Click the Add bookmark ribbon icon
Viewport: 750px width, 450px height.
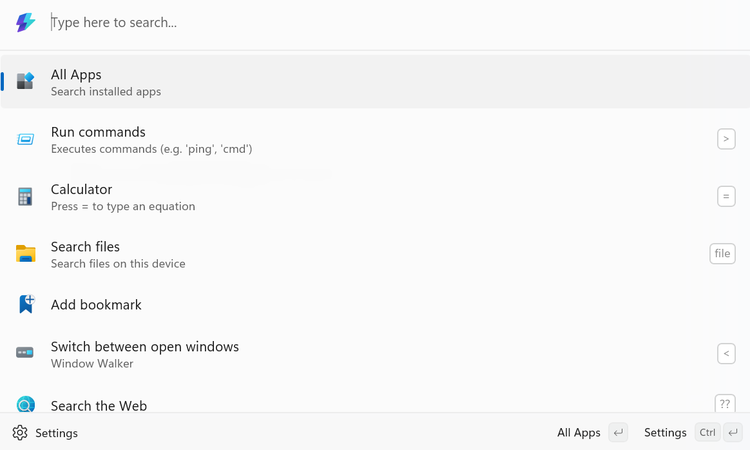pyautogui.click(x=26, y=304)
